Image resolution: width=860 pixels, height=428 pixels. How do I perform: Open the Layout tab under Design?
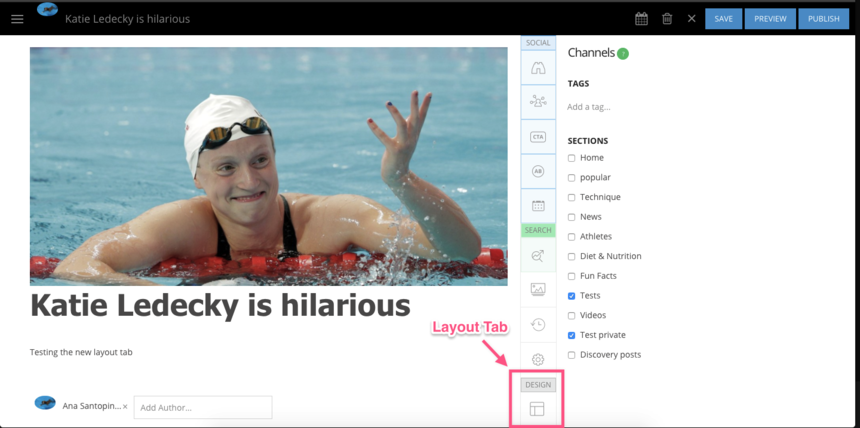538,408
